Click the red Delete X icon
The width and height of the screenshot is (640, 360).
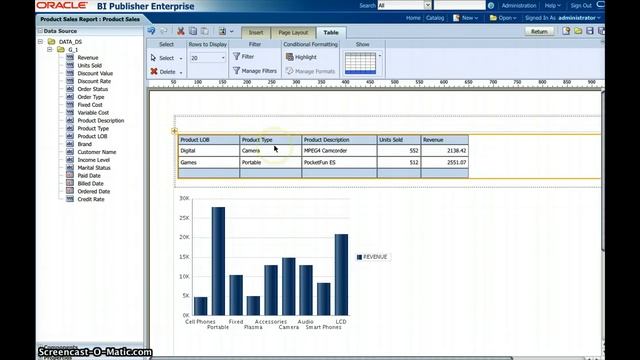tap(154, 71)
